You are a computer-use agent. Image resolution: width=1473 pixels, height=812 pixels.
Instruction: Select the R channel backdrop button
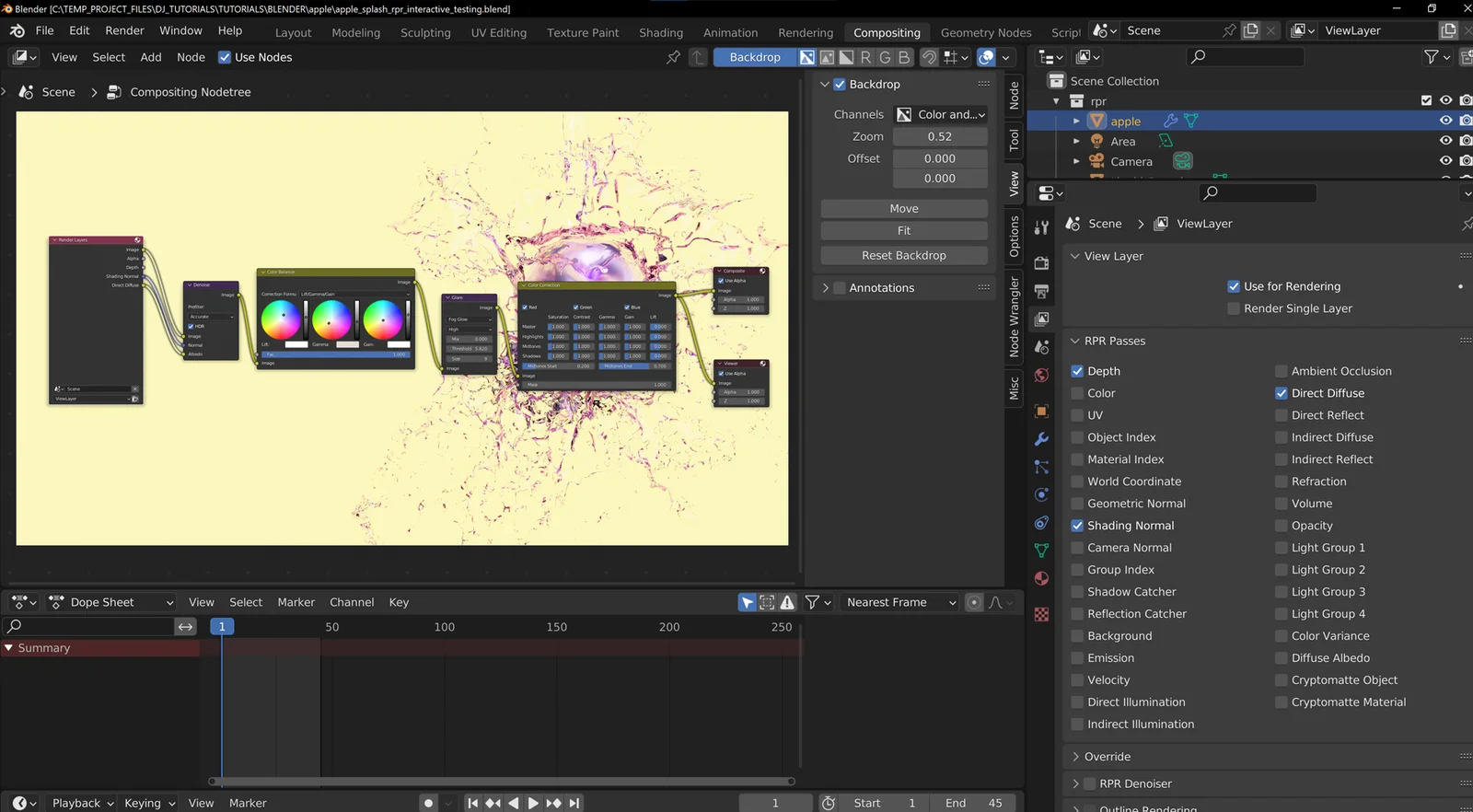pos(865,57)
